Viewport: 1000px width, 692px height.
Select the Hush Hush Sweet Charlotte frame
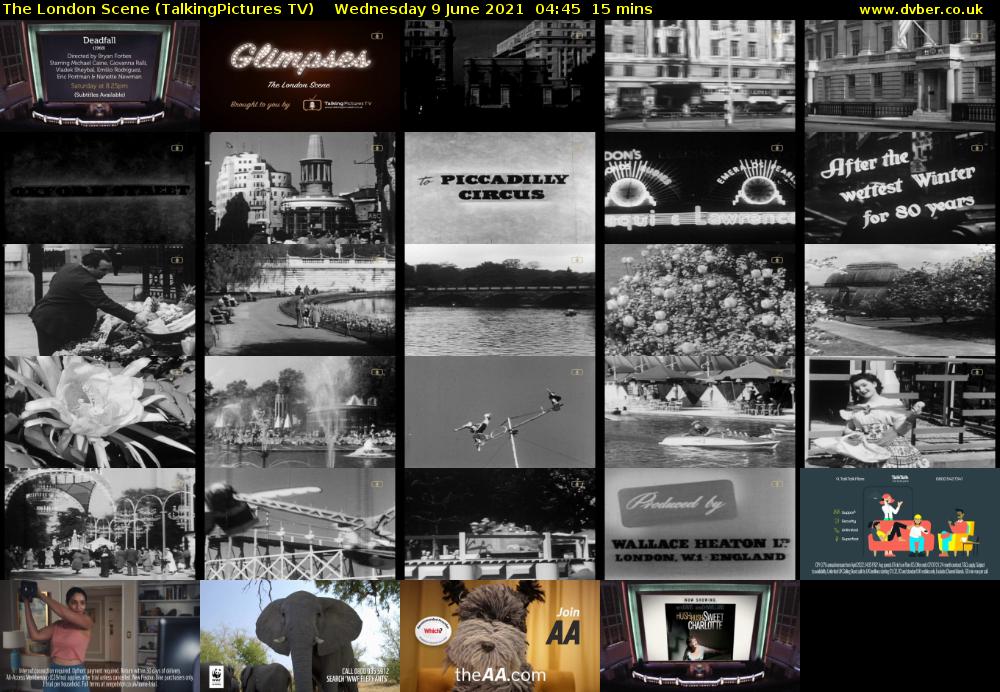coord(699,635)
